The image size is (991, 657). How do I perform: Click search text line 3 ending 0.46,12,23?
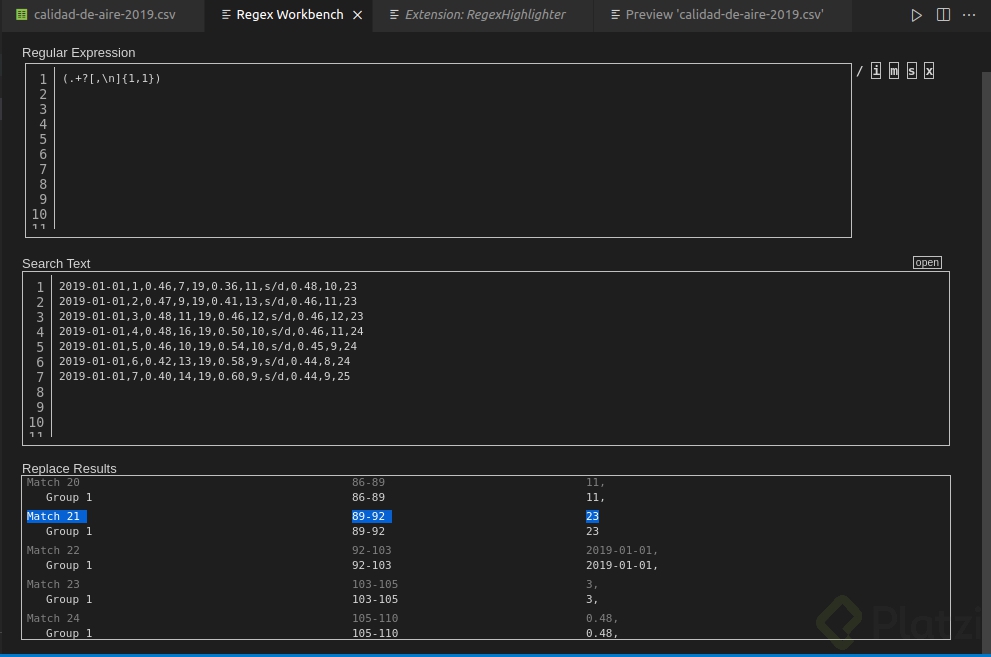click(211, 316)
